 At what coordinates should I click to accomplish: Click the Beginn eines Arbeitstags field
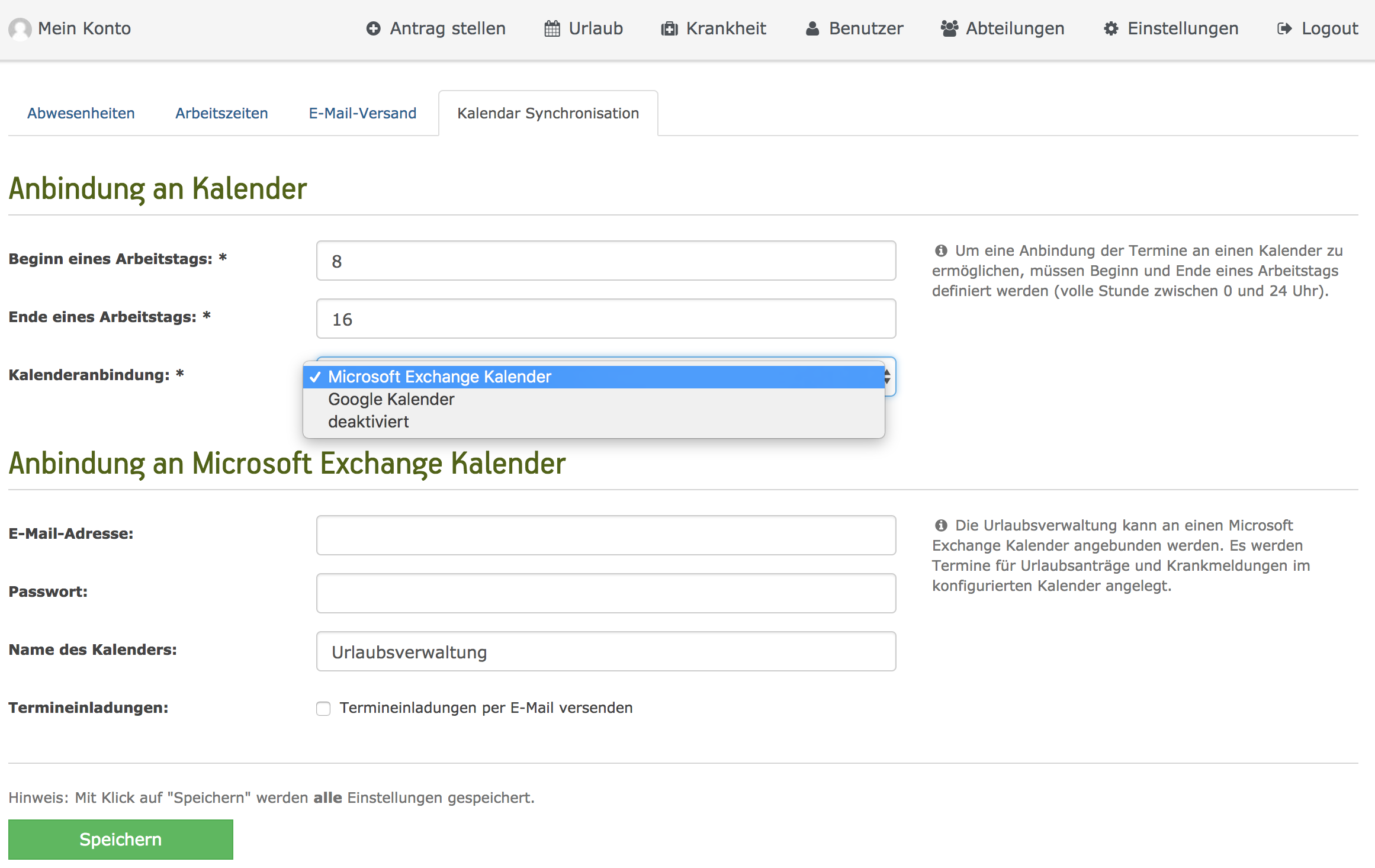pos(606,261)
